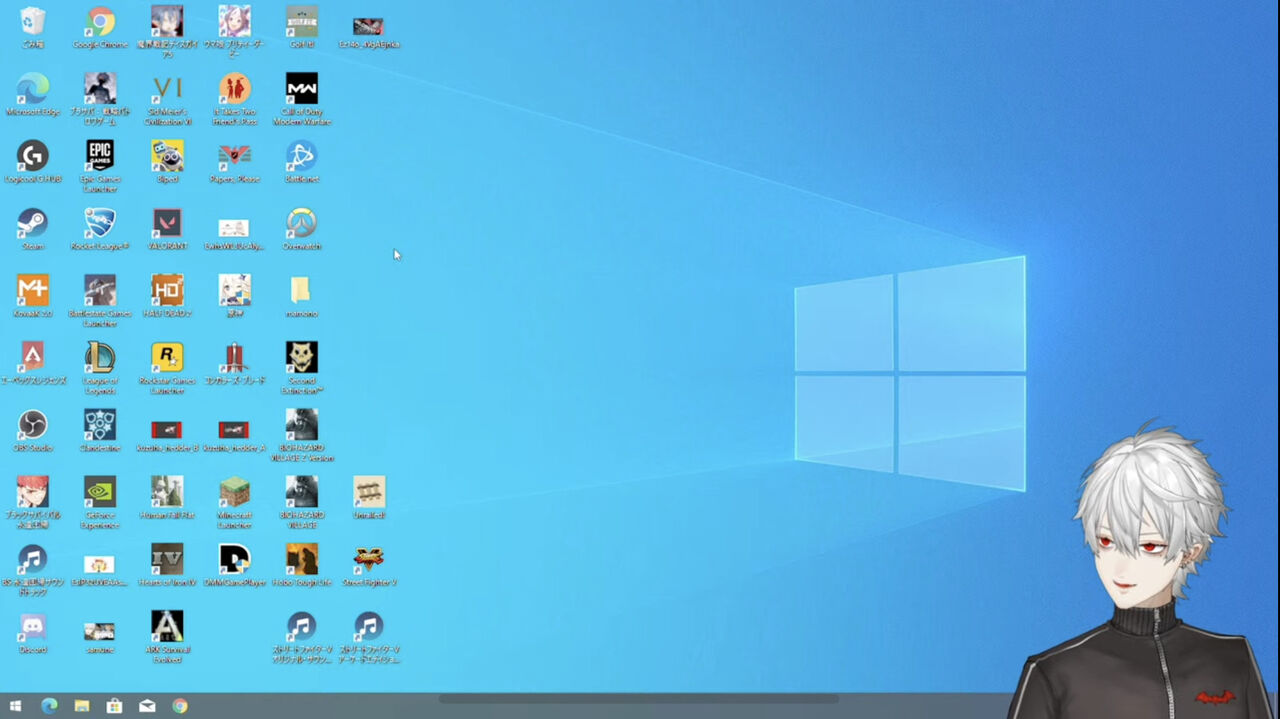Open the Logicool G HUB shortcut
The height and width of the screenshot is (719, 1280).
[32, 156]
